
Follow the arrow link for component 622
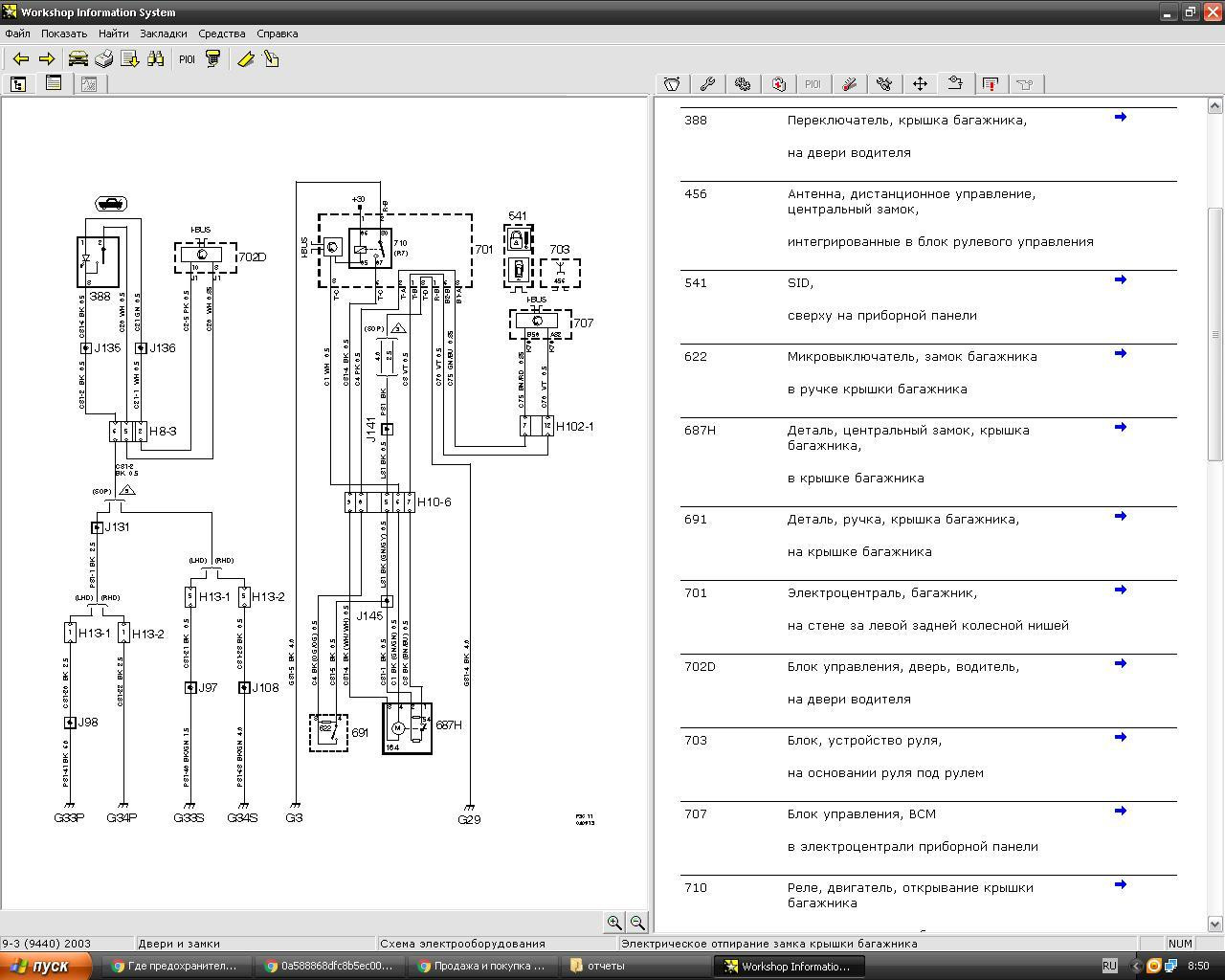(x=1121, y=354)
